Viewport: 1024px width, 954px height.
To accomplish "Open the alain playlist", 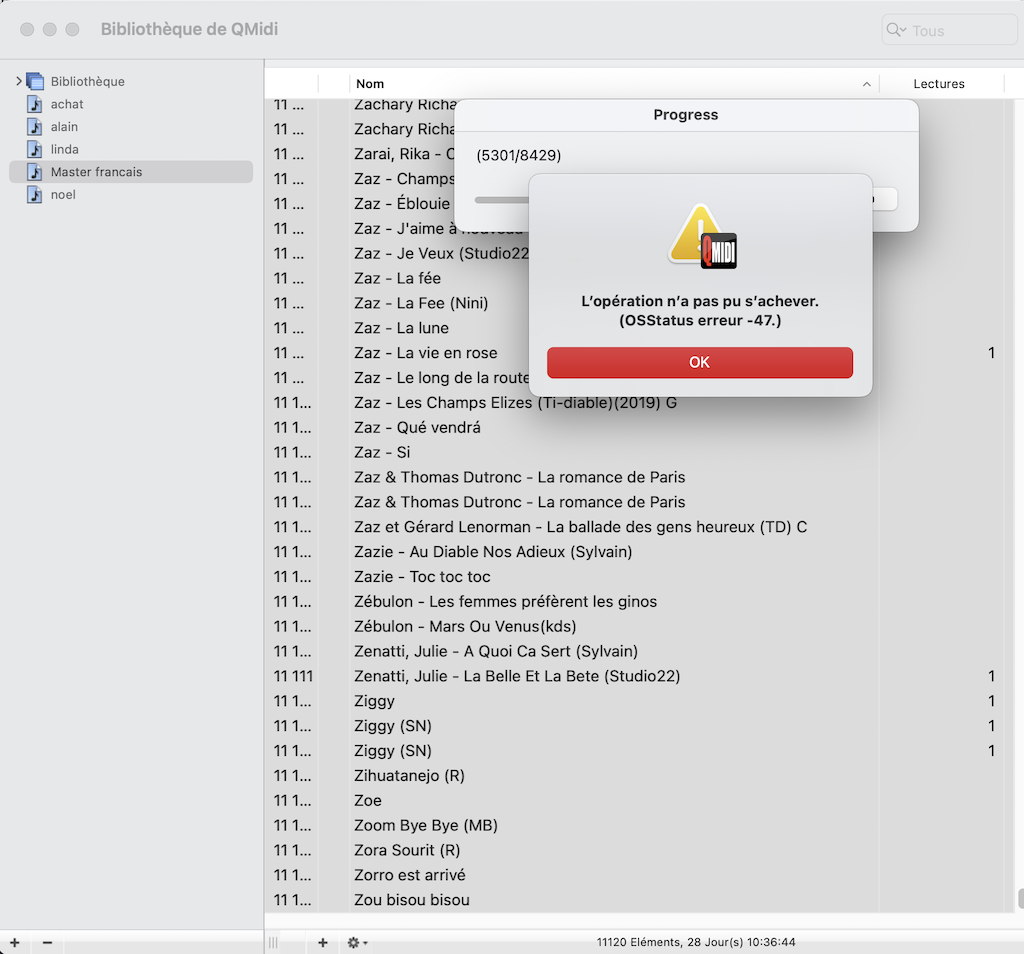I will (64, 127).
